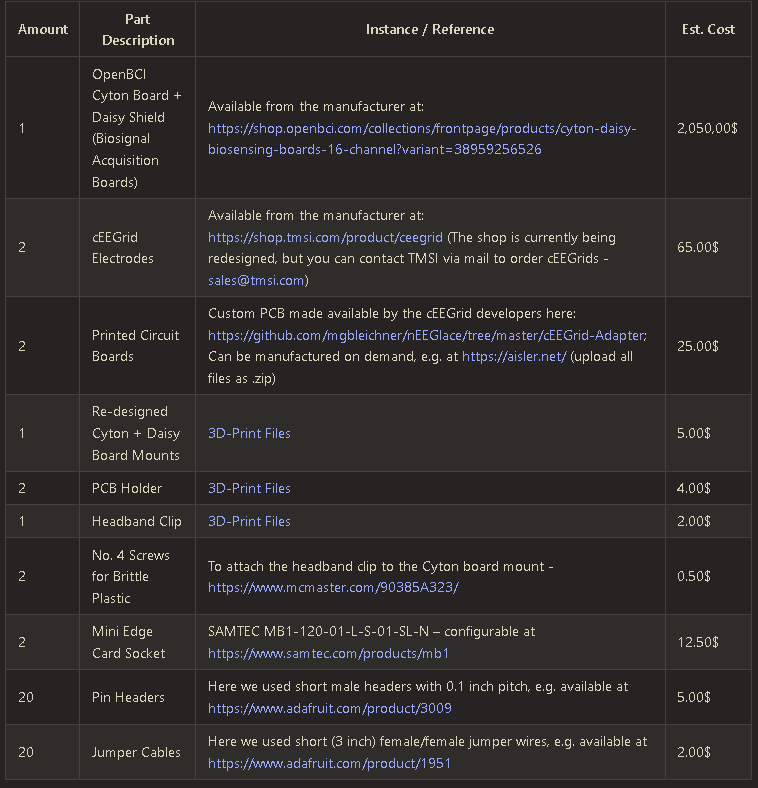Open the Adafruit product 1951 link
Viewport: 758px width, 788px height.
[329, 763]
